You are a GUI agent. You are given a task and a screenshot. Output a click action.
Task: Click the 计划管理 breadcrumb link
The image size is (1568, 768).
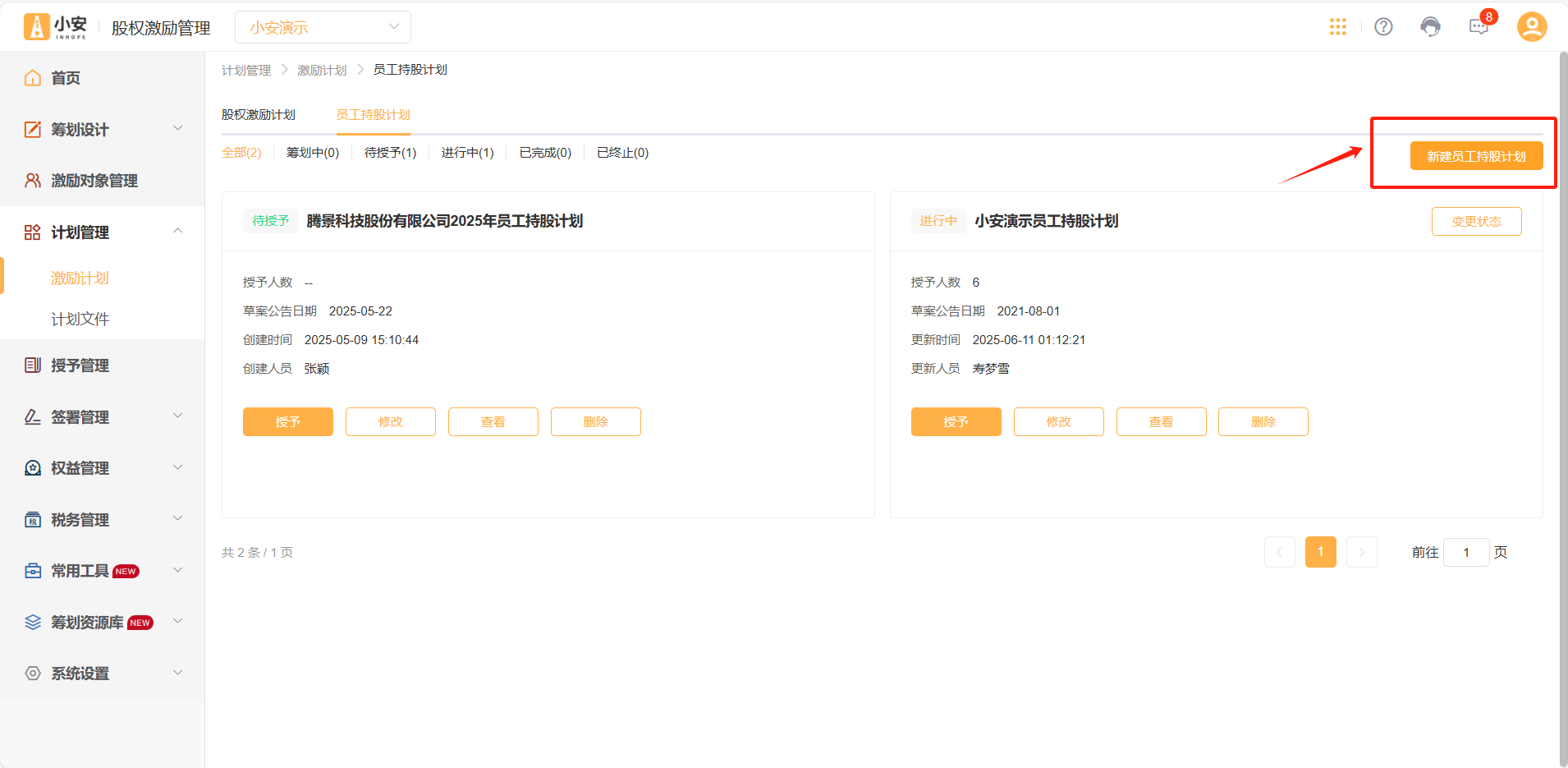click(x=246, y=70)
